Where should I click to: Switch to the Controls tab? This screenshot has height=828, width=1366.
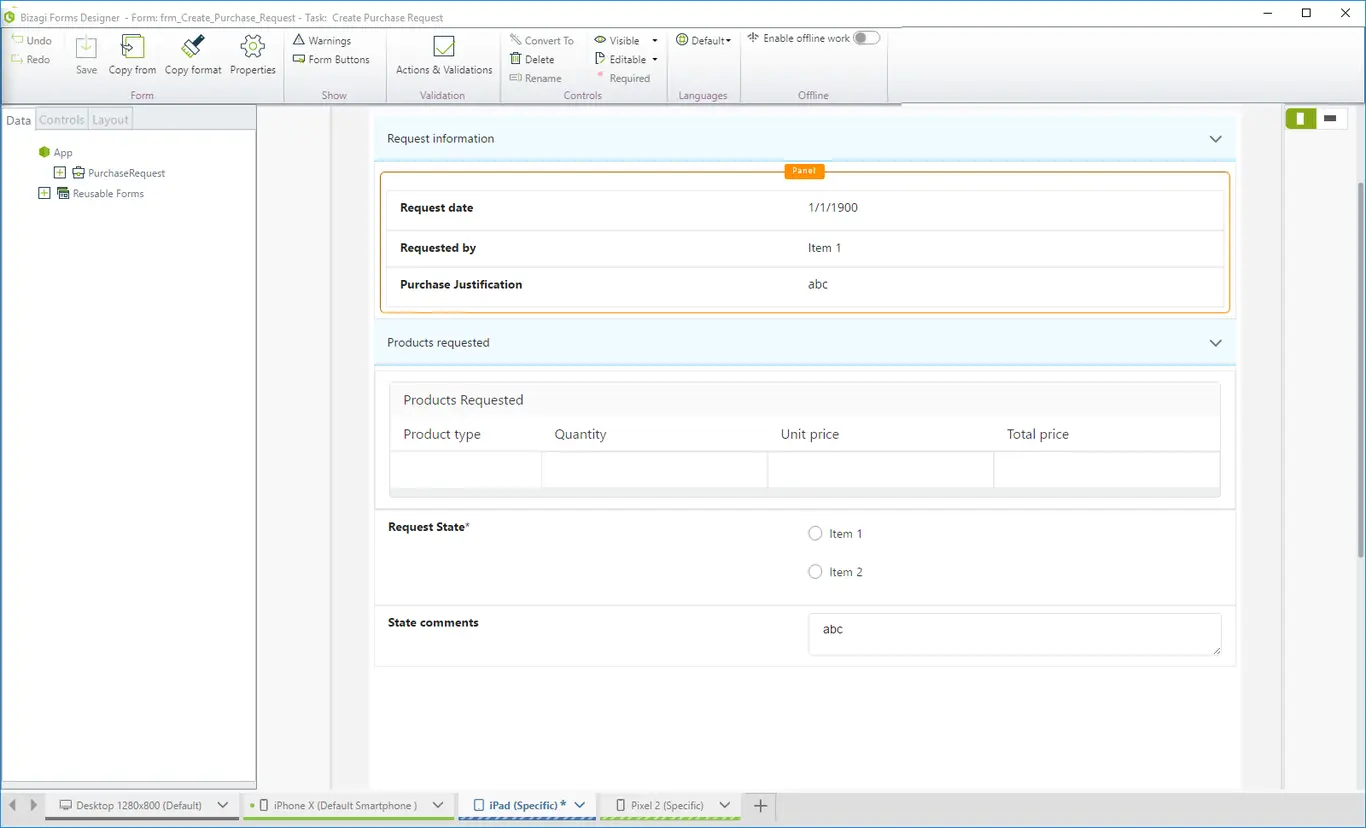(61, 120)
